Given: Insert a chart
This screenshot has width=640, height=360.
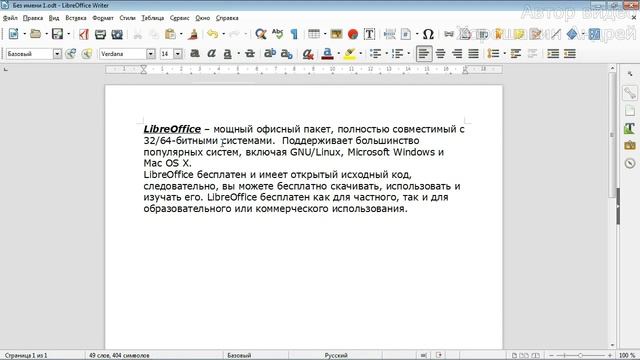Looking at the screenshot, I should click(353, 34).
